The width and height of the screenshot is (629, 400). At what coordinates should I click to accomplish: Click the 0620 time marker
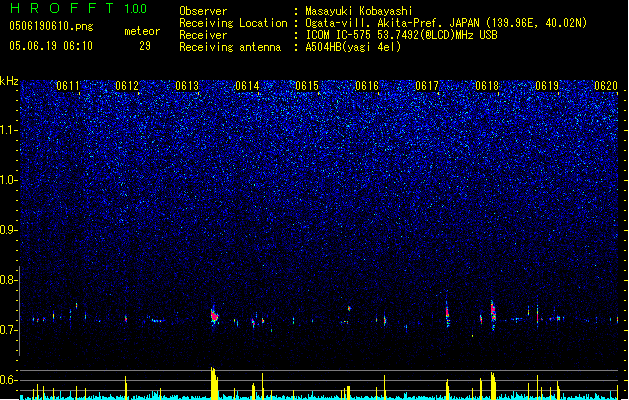coord(606,86)
